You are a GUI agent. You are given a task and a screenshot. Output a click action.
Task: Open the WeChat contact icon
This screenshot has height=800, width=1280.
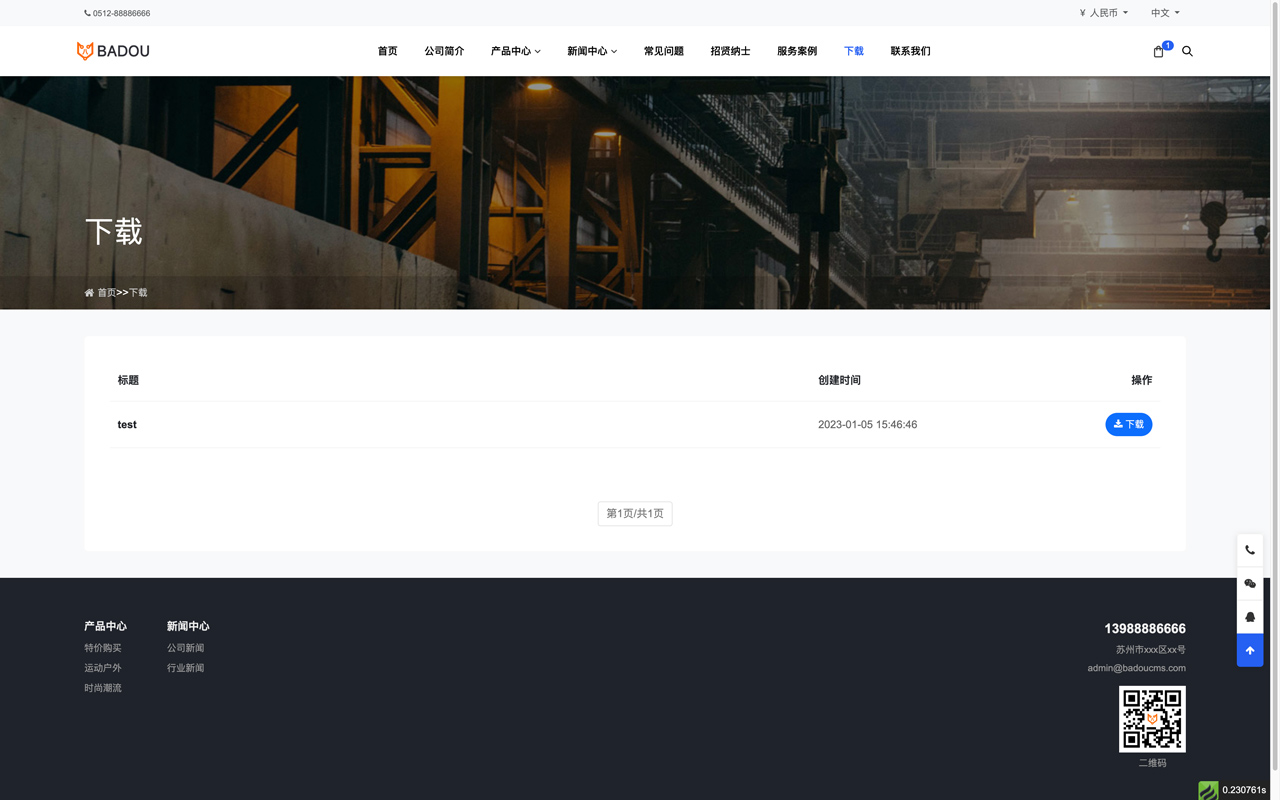(1249, 583)
